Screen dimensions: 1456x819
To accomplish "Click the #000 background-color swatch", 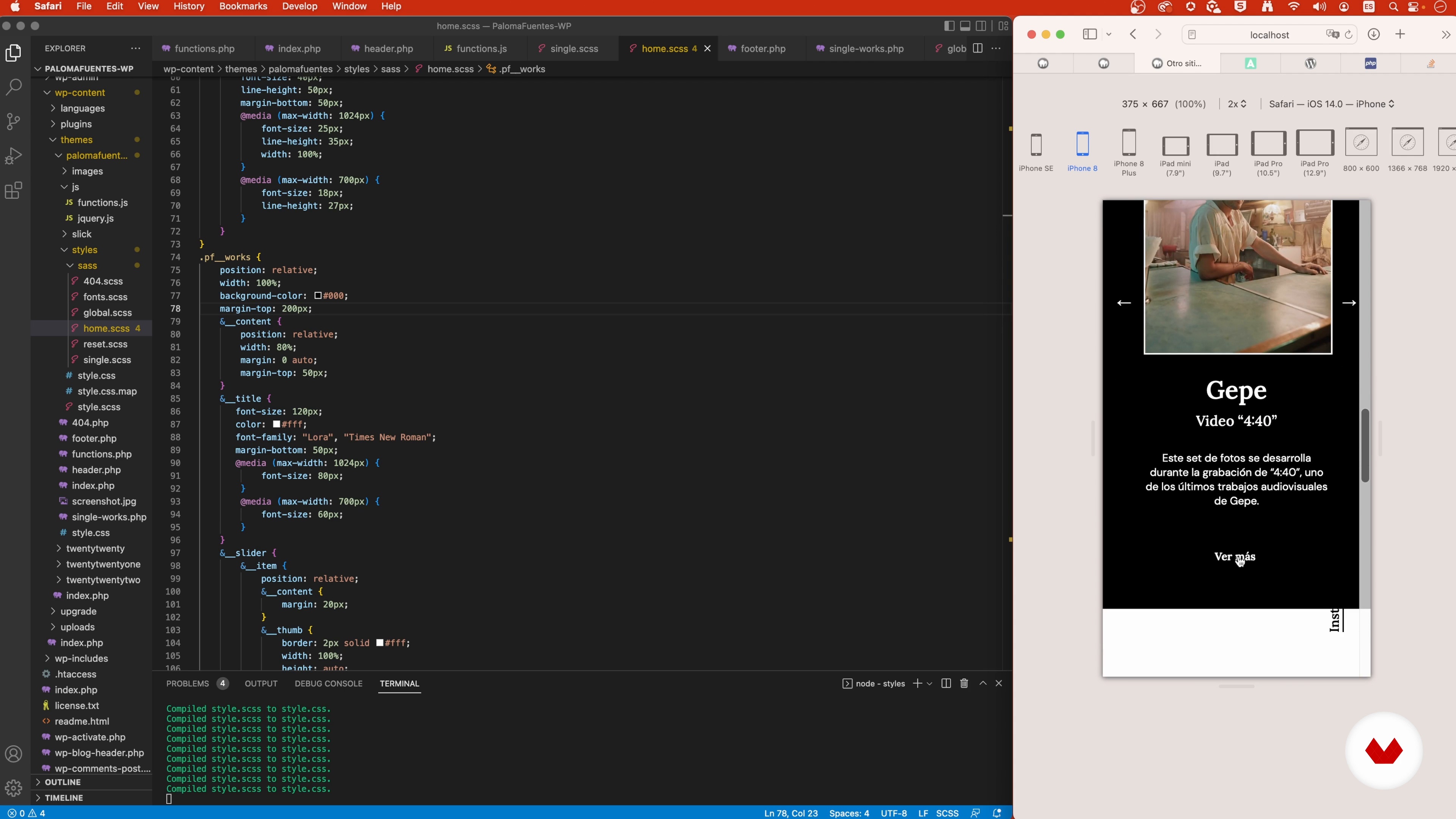I will click(318, 296).
